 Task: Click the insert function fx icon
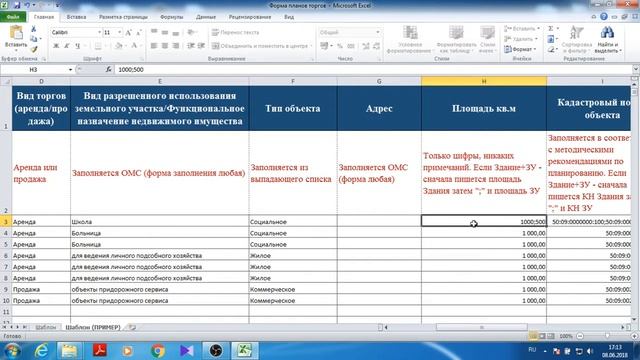tap(109, 69)
